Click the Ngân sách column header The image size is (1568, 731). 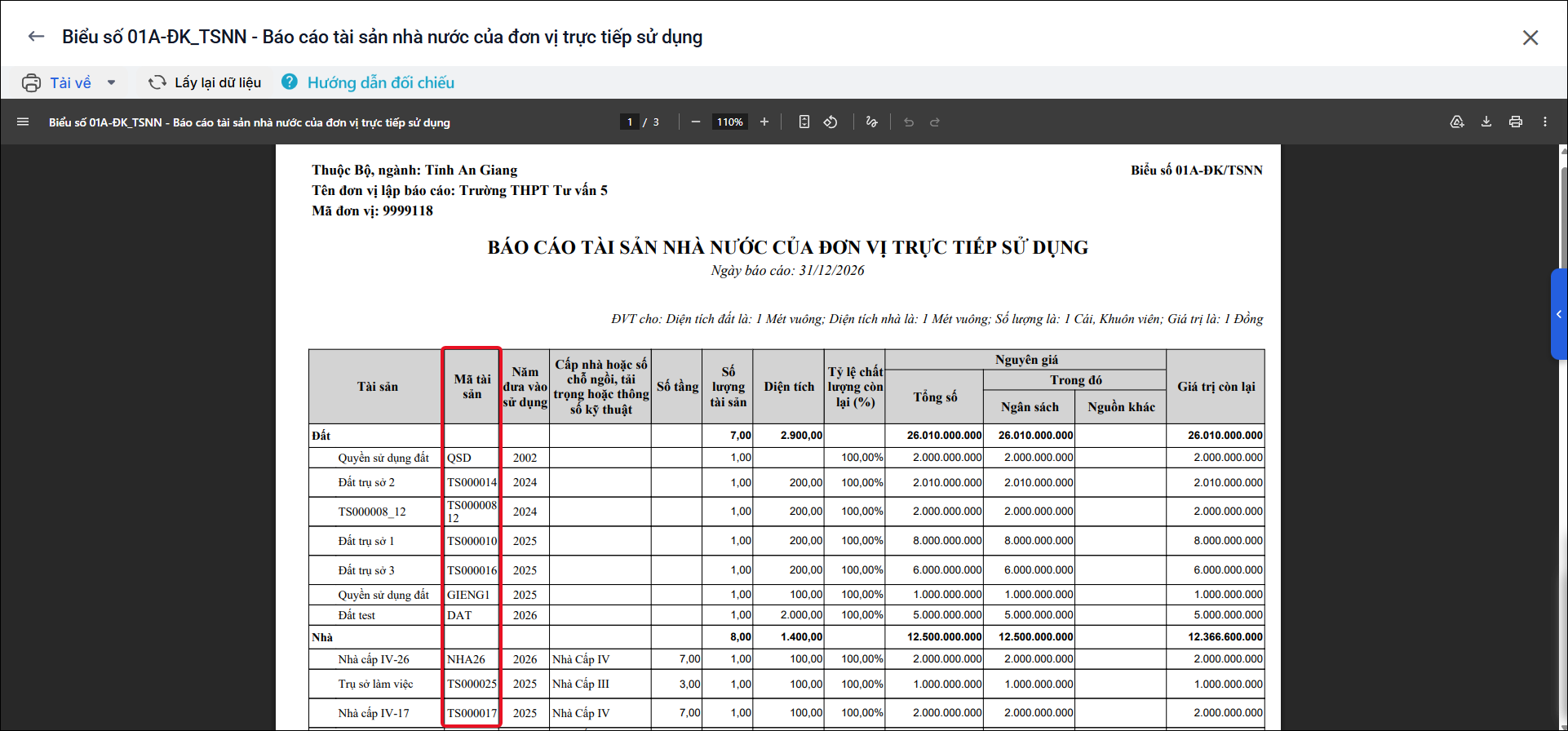click(x=1030, y=407)
